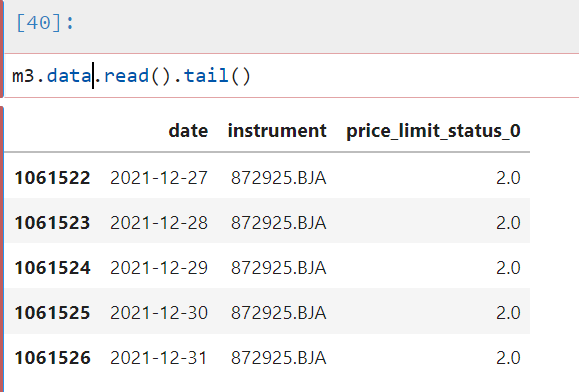The height and width of the screenshot is (392, 579).
Task: Click instrument 872925.BJA in row 1061522
Action: [x=278, y=178]
